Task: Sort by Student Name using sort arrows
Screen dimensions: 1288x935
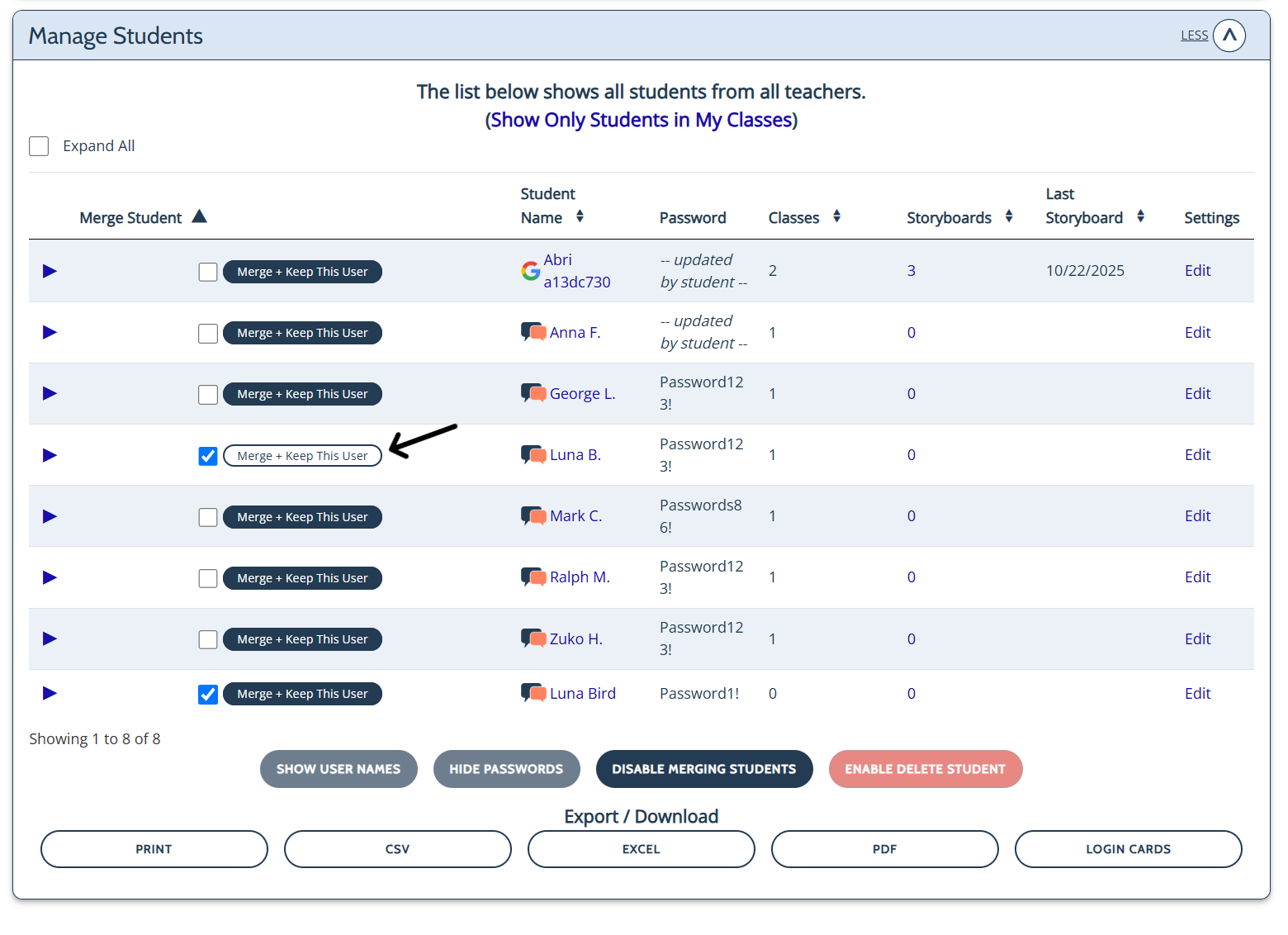Action: [x=580, y=216]
